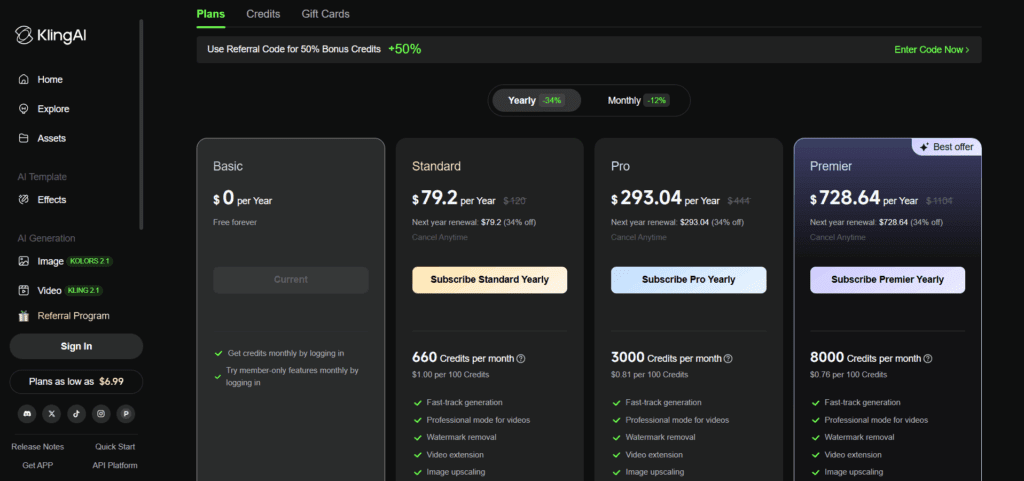
Task: Click Pro's 'Video extension' feature
Action: [654, 454]
